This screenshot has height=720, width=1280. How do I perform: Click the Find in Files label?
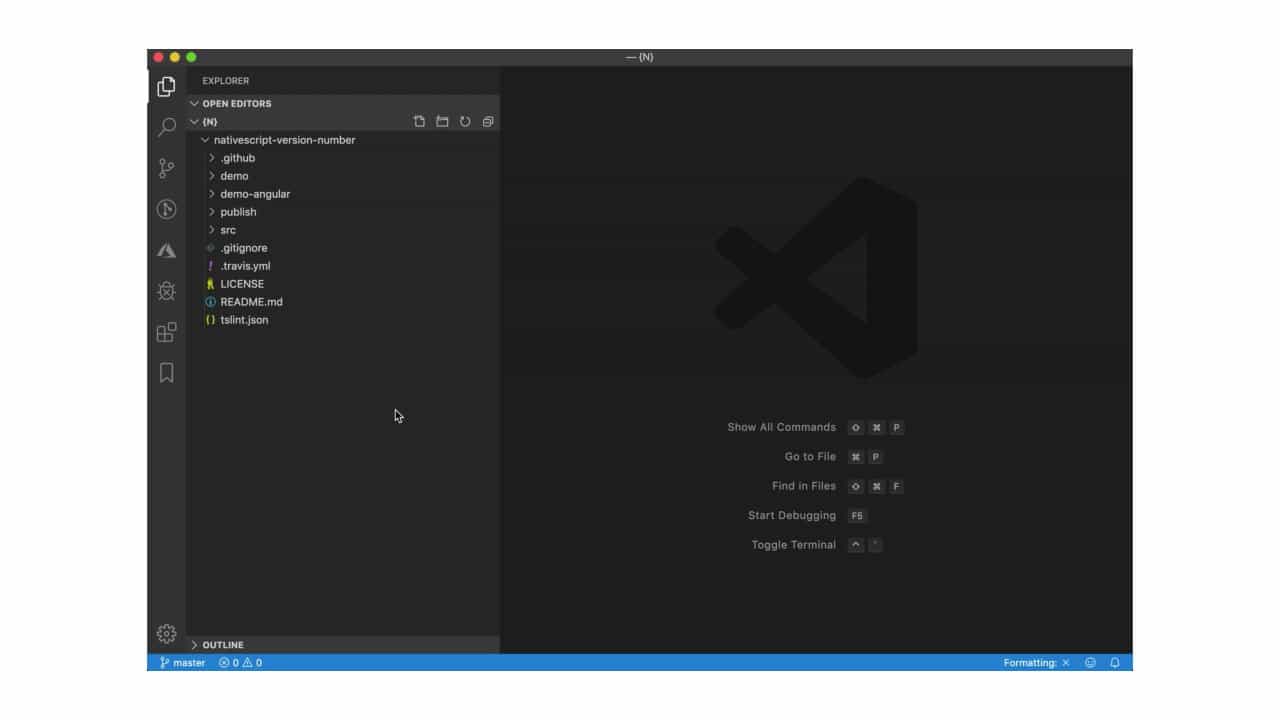tap(804, 486)
